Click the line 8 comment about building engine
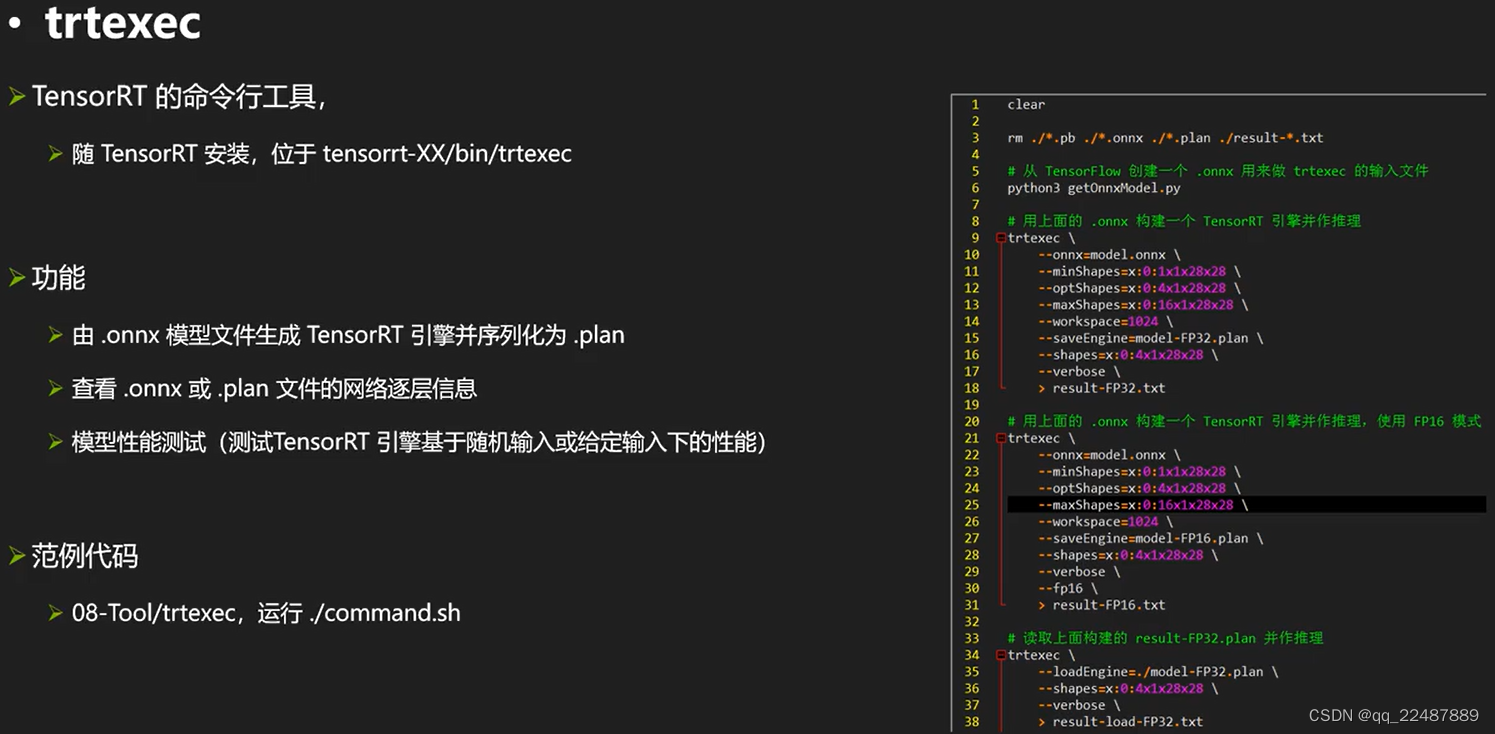 [x=1184, y=221]
